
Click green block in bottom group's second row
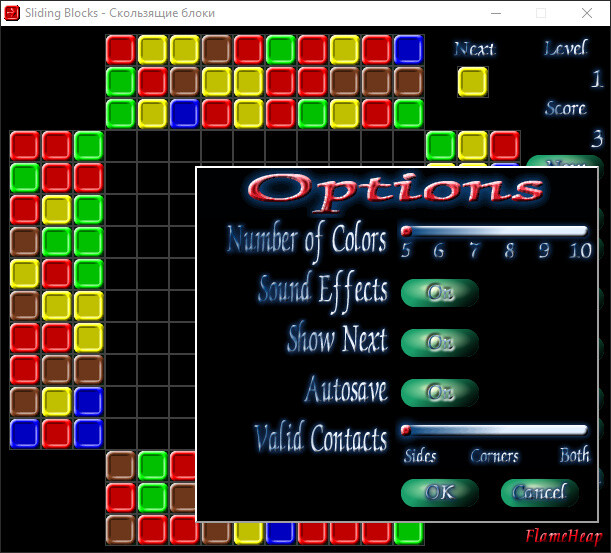152,498
